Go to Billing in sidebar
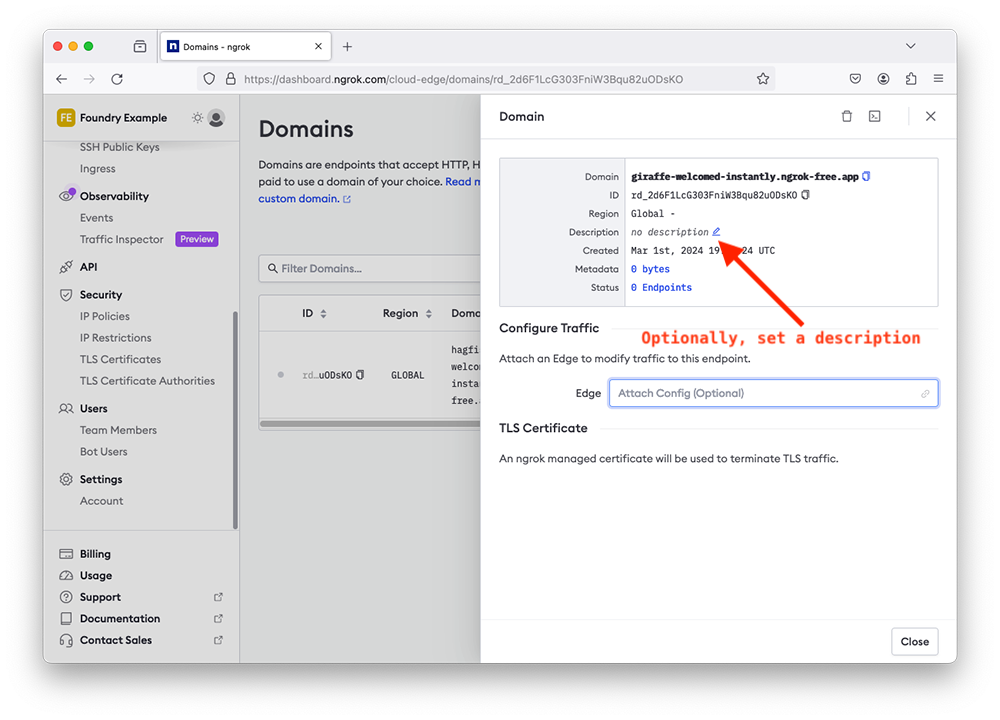Image resolution: width=1000 pixels, height=720 pixels. [95, 554]
